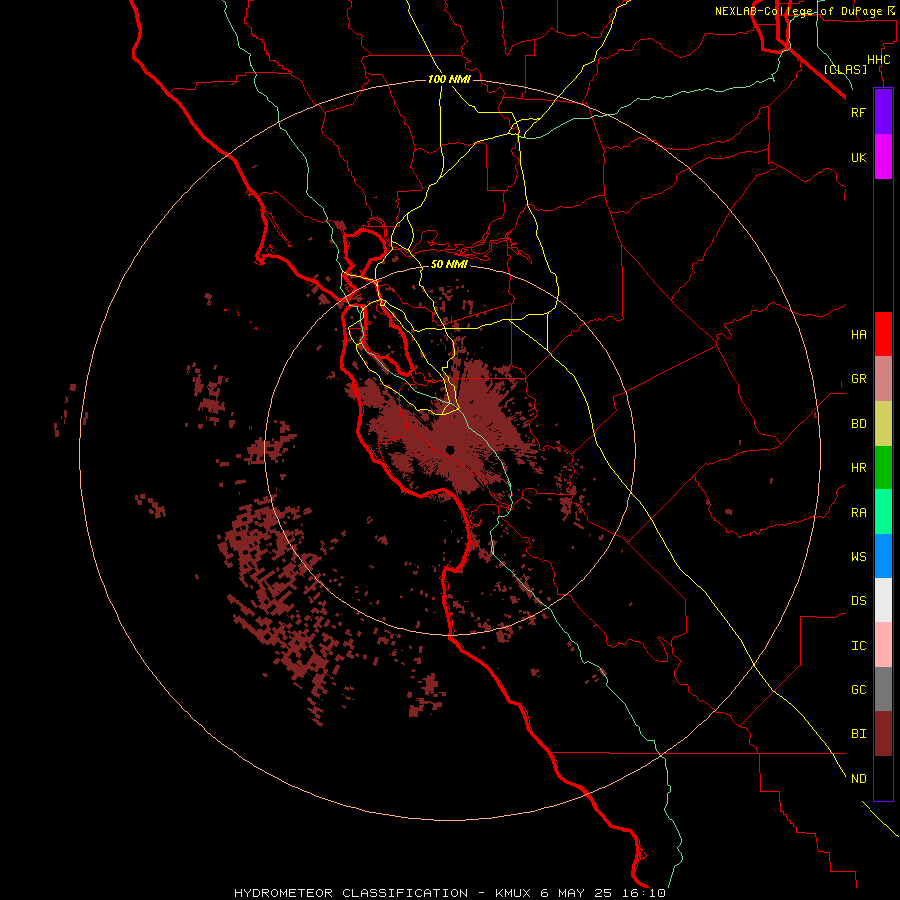
Task: Click the RA light green legend swatch
Action: (x=883, y=512)
